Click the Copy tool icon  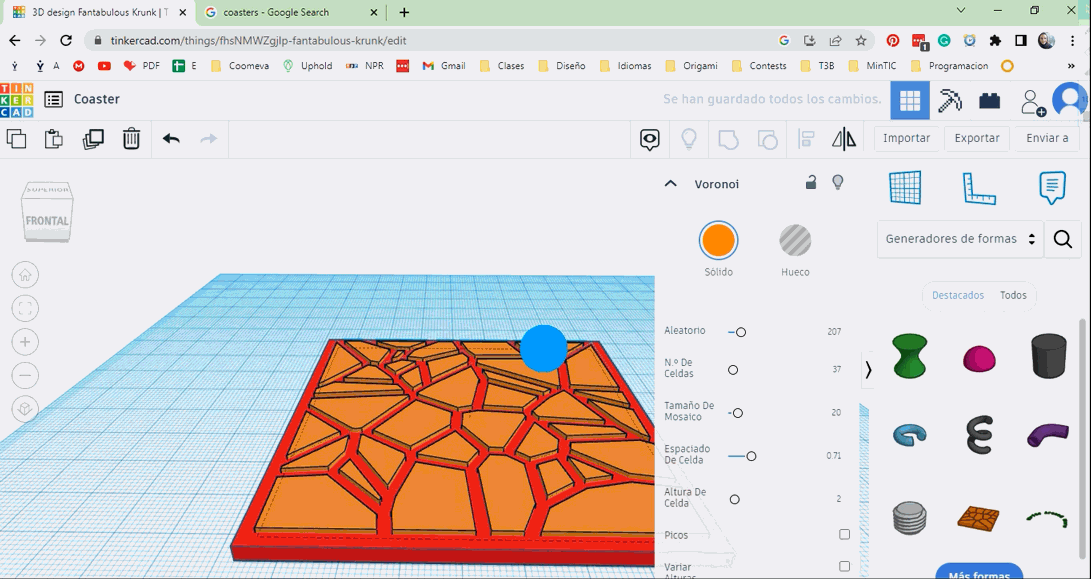[17, 138]
